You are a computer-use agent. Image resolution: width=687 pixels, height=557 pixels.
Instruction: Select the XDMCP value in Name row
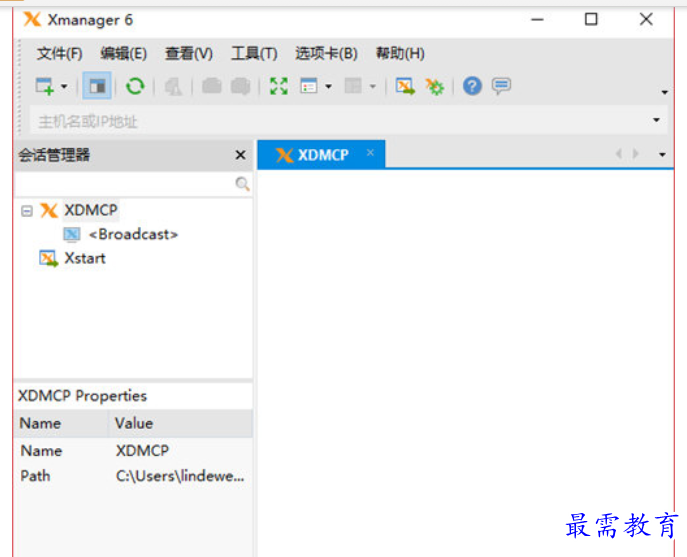coord(142,451)
